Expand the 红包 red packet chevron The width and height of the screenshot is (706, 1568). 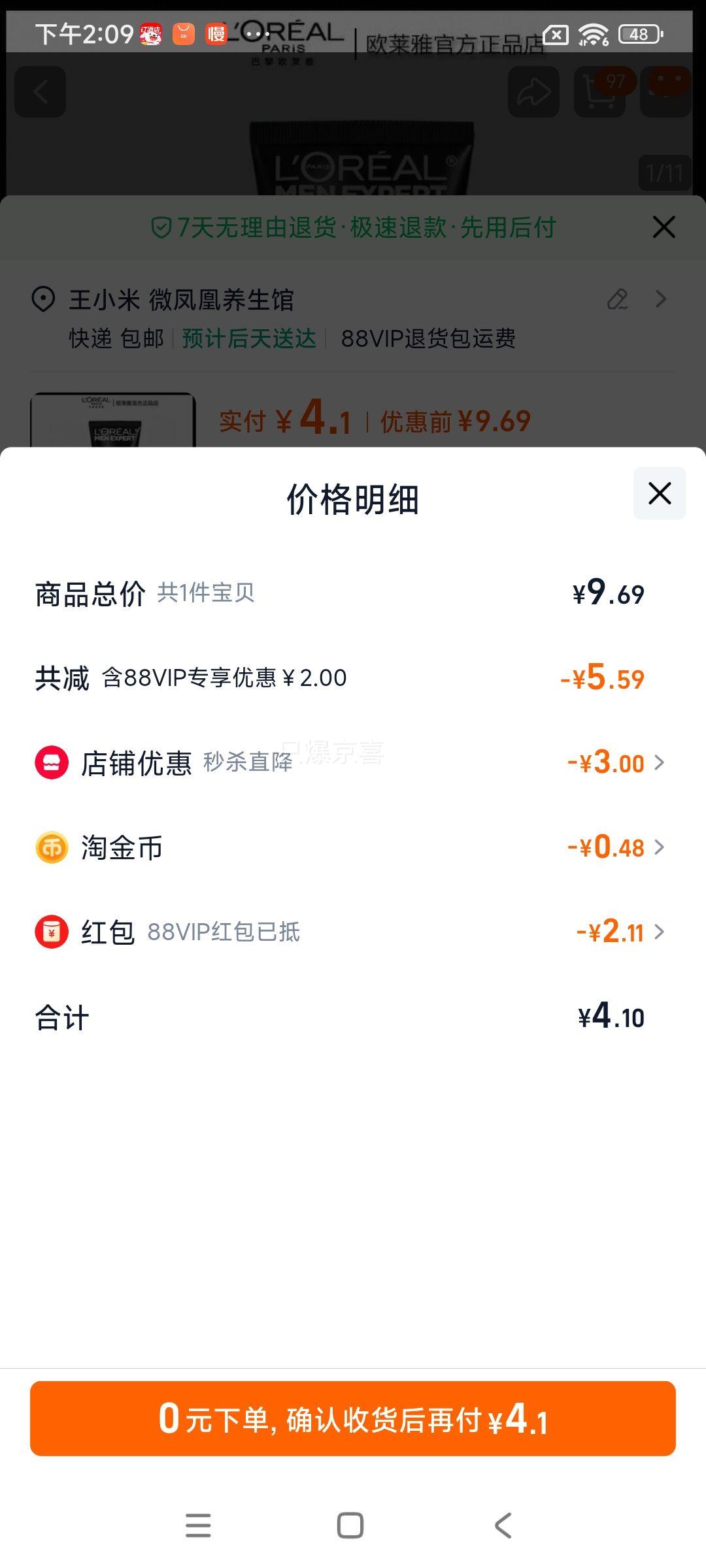point(659,932)
